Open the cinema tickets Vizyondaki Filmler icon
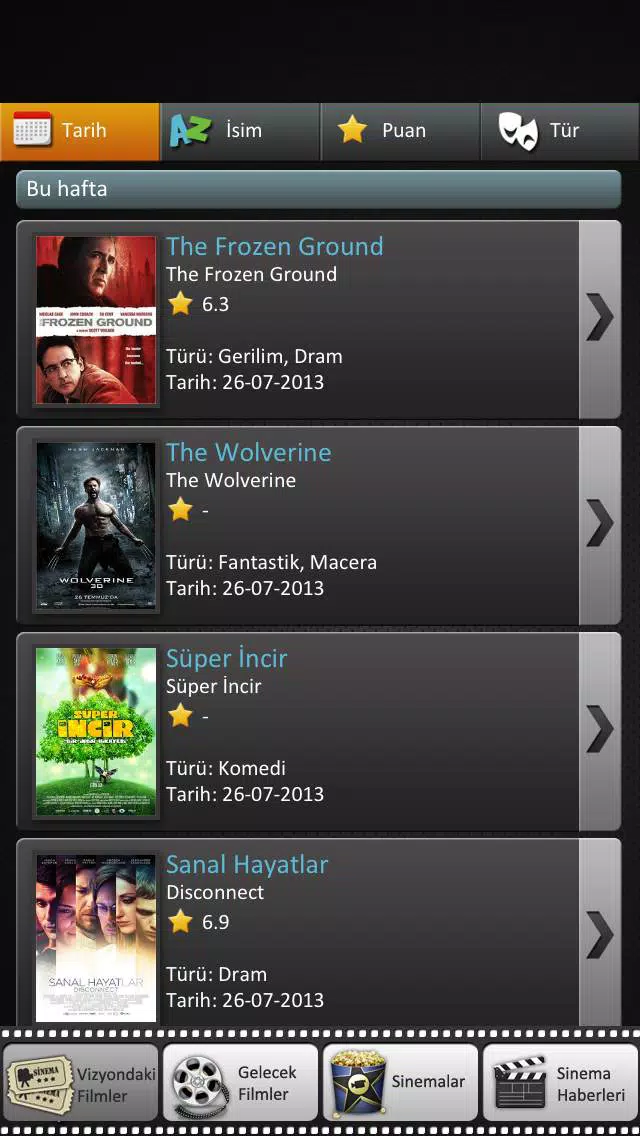 pos(39,1083)
